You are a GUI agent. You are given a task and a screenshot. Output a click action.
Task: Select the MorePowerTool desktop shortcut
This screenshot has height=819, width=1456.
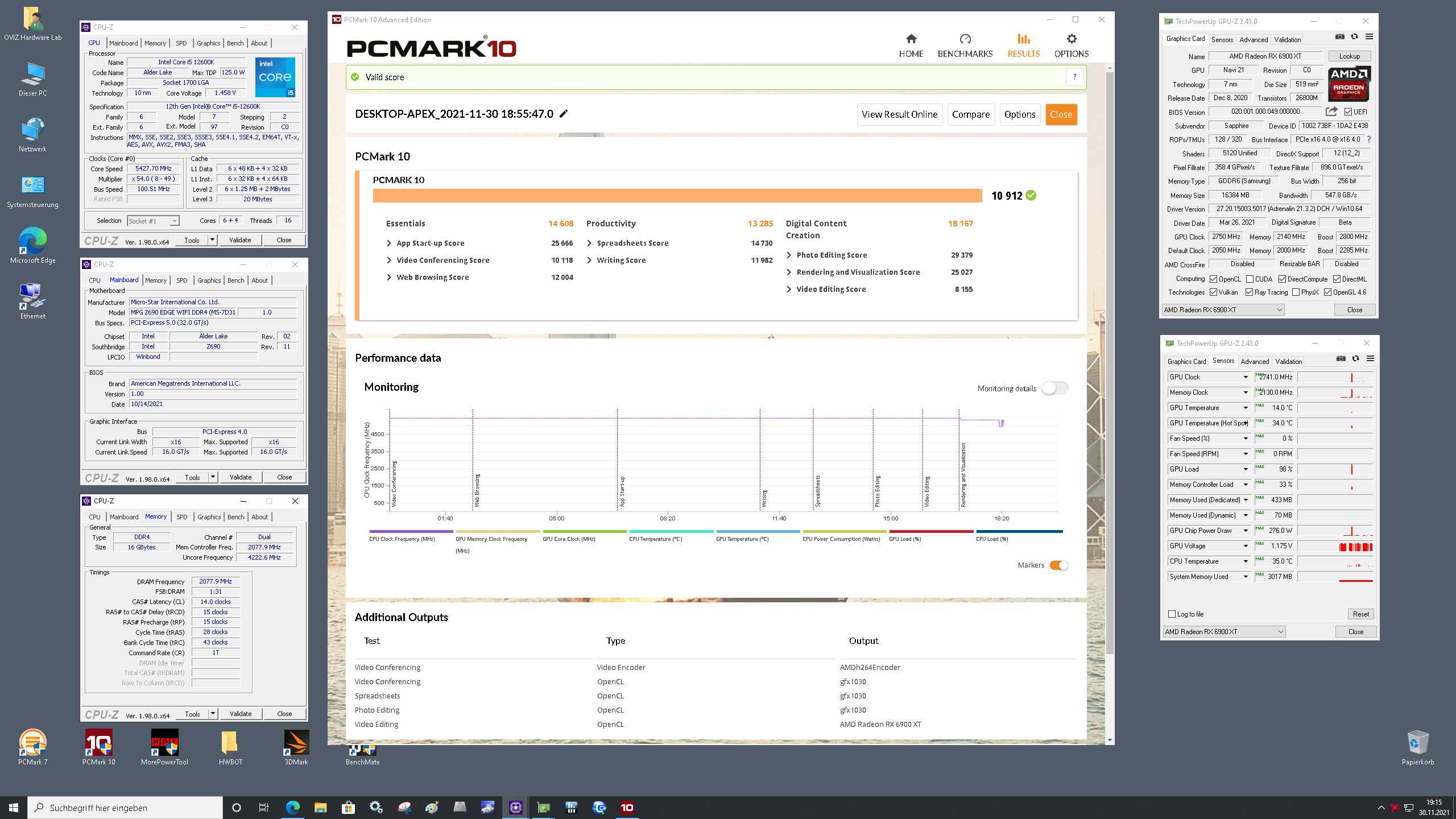pyautogui.click(x=164, y=747)
